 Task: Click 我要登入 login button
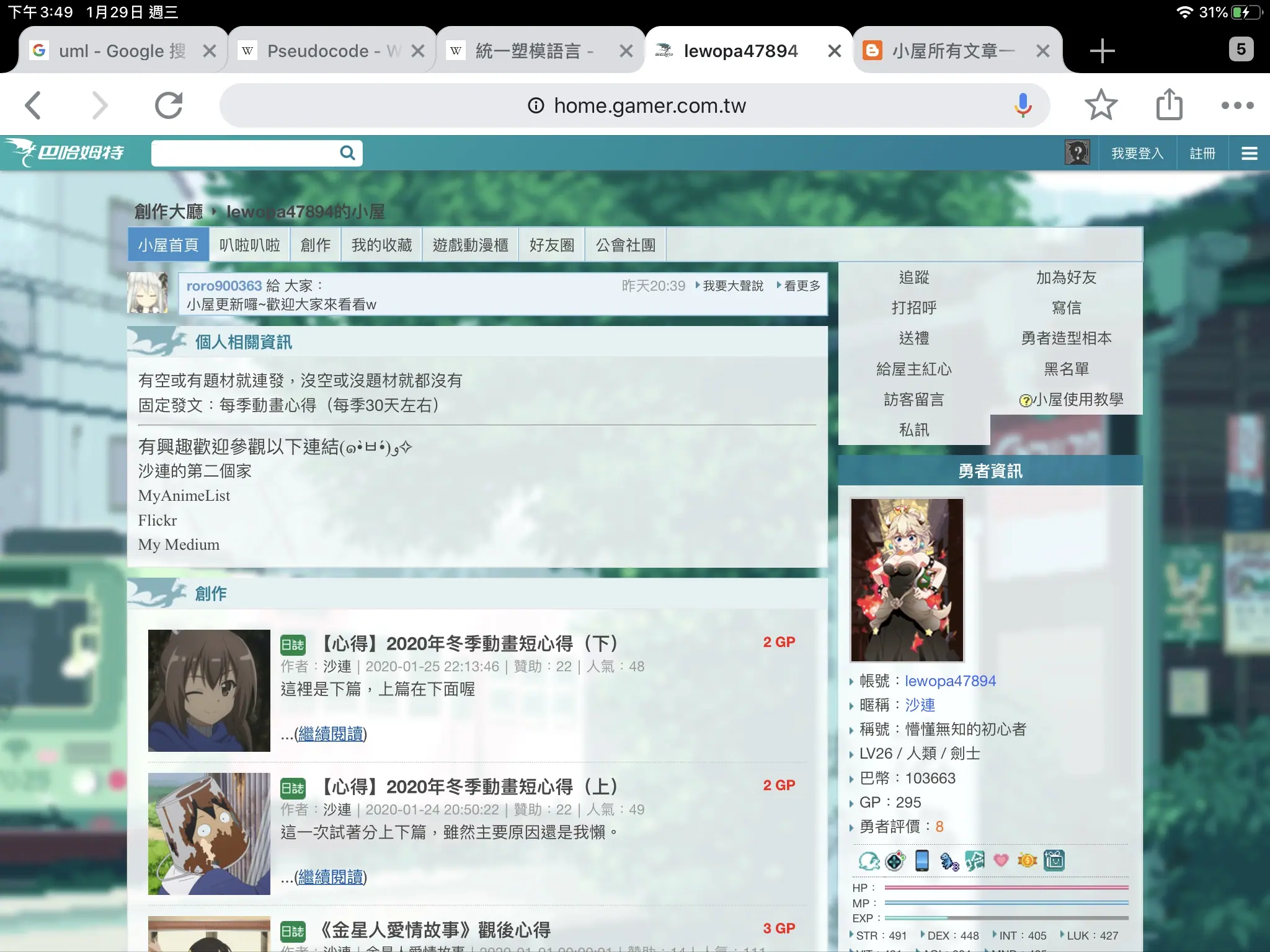(x=1137, y=153)
